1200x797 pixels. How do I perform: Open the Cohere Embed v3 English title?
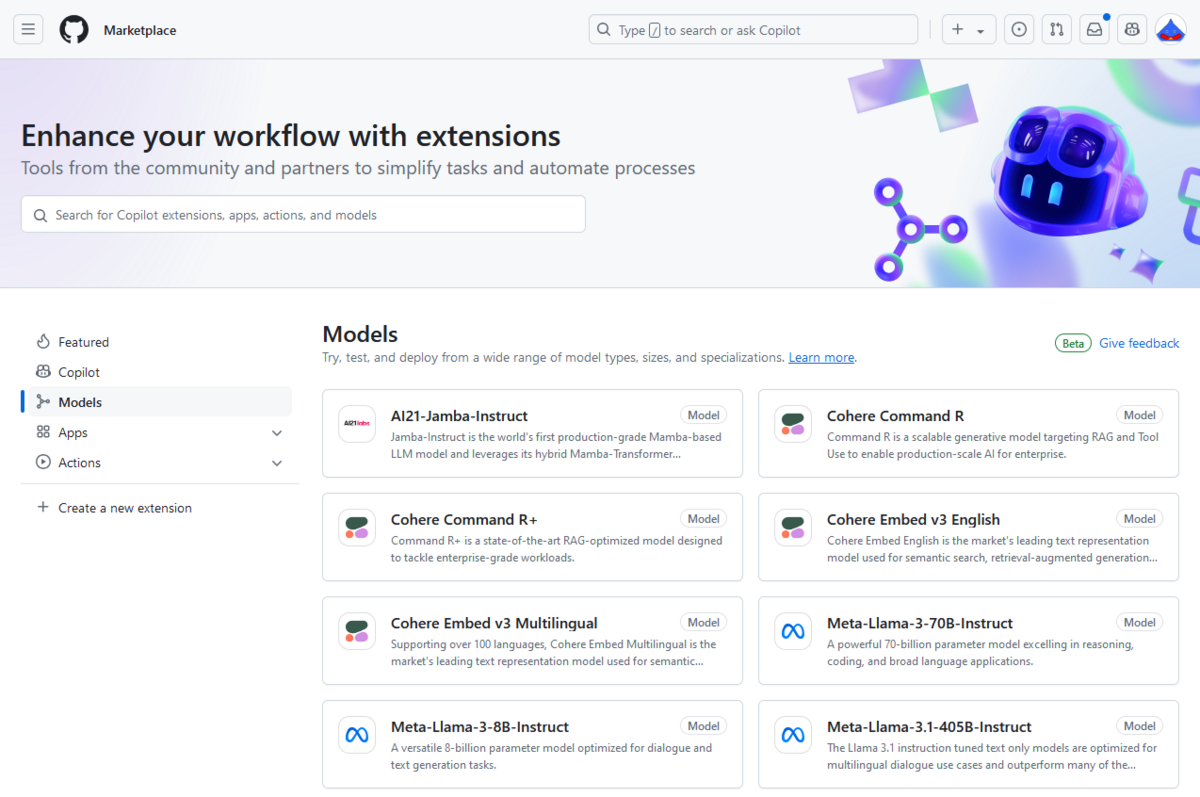(913, 520)
